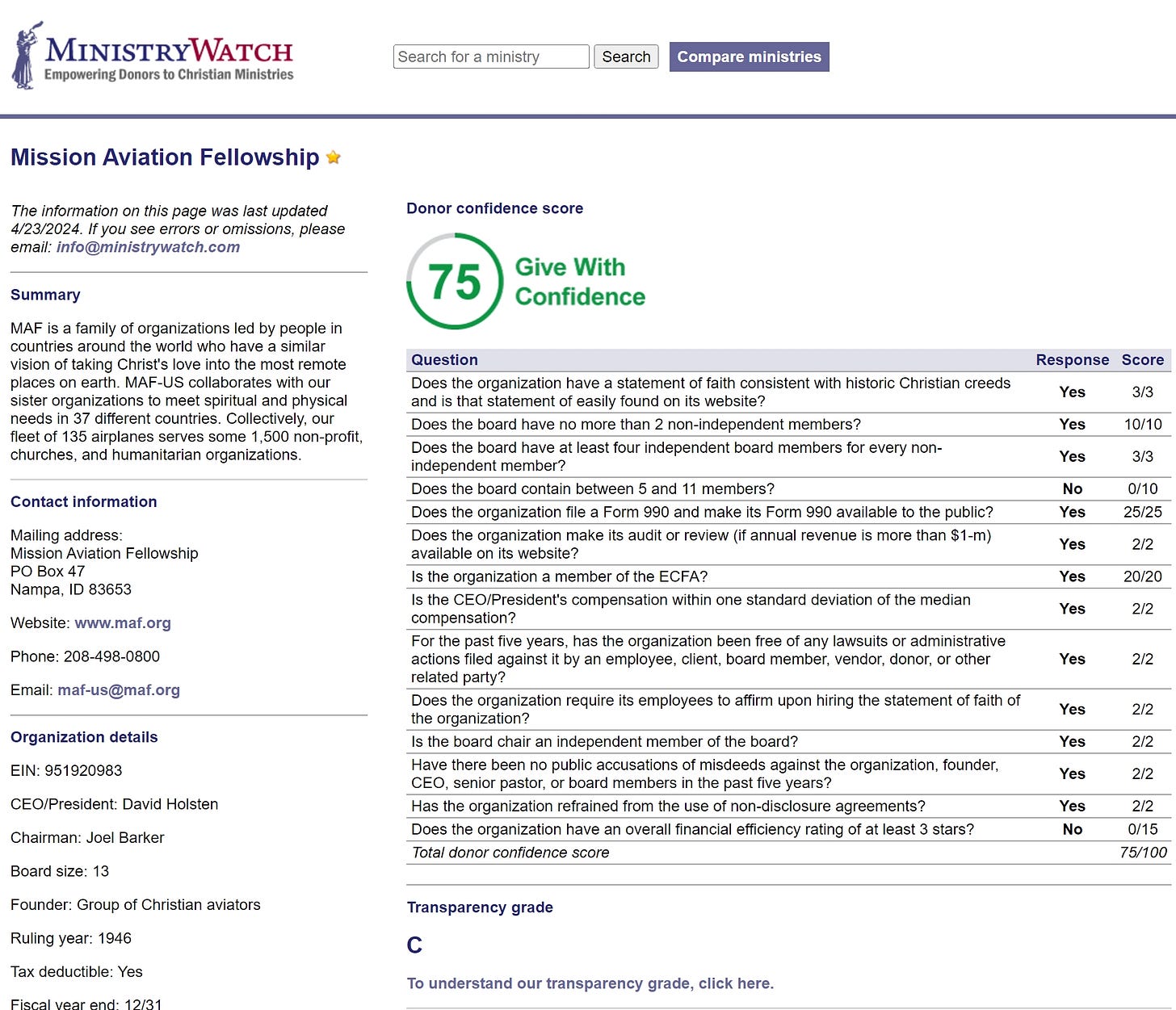Select the Ruling year: 1946 entry
Image resolution: width=1176 pixels, height=1010 pixels.
[x=71, y=939]
